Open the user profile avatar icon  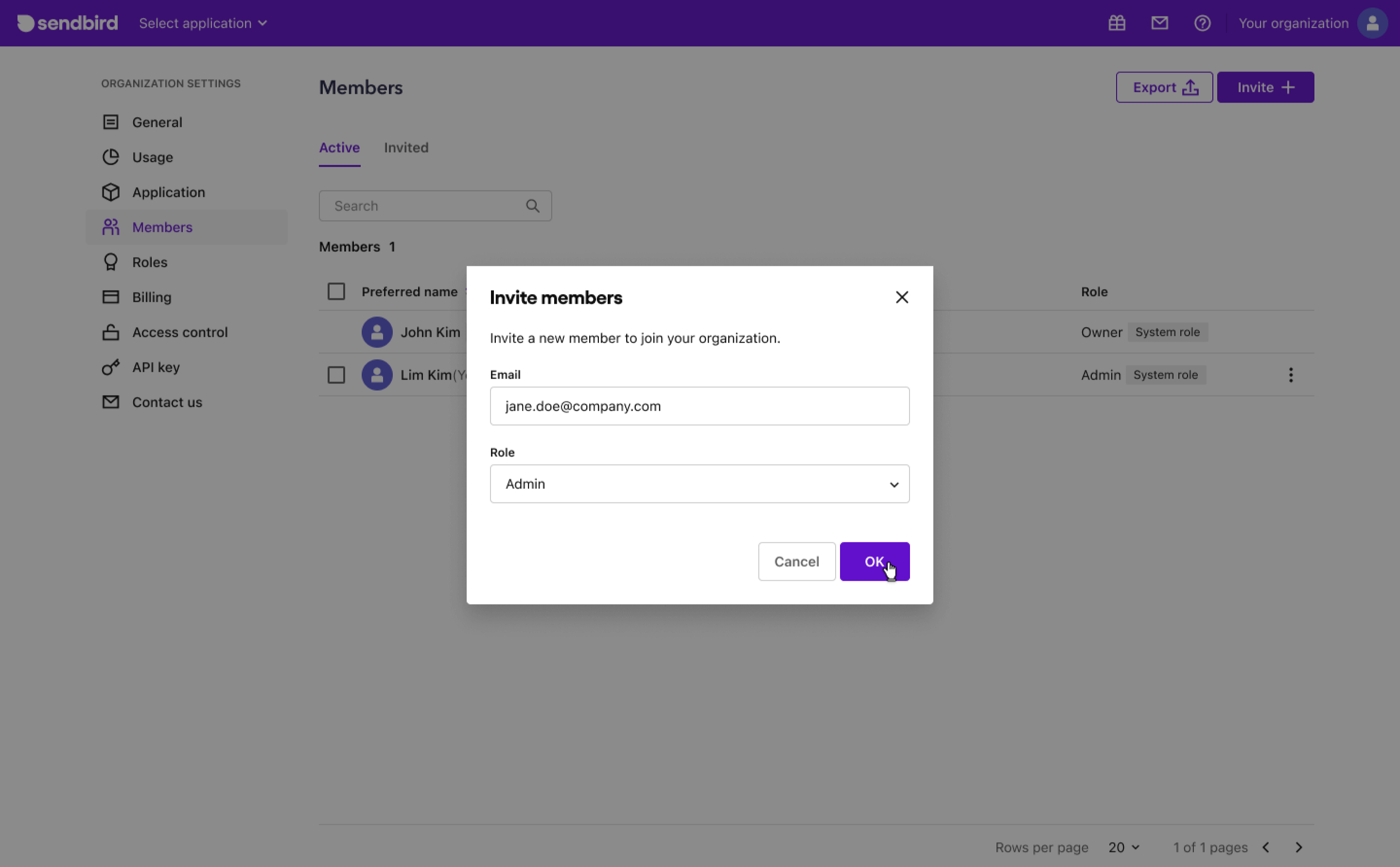click(x=1371, y=23)
